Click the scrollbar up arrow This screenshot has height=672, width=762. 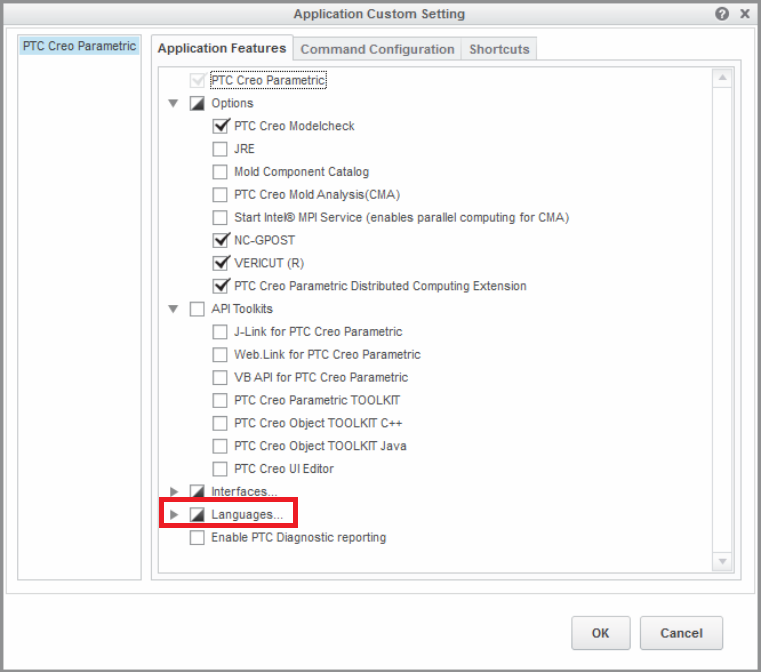(722, 78)
